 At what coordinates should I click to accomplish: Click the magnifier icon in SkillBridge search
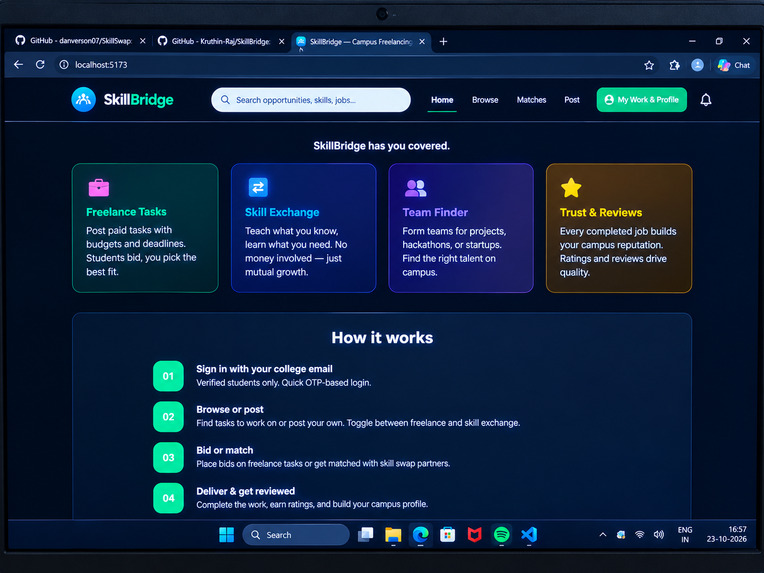click(225, 100)
